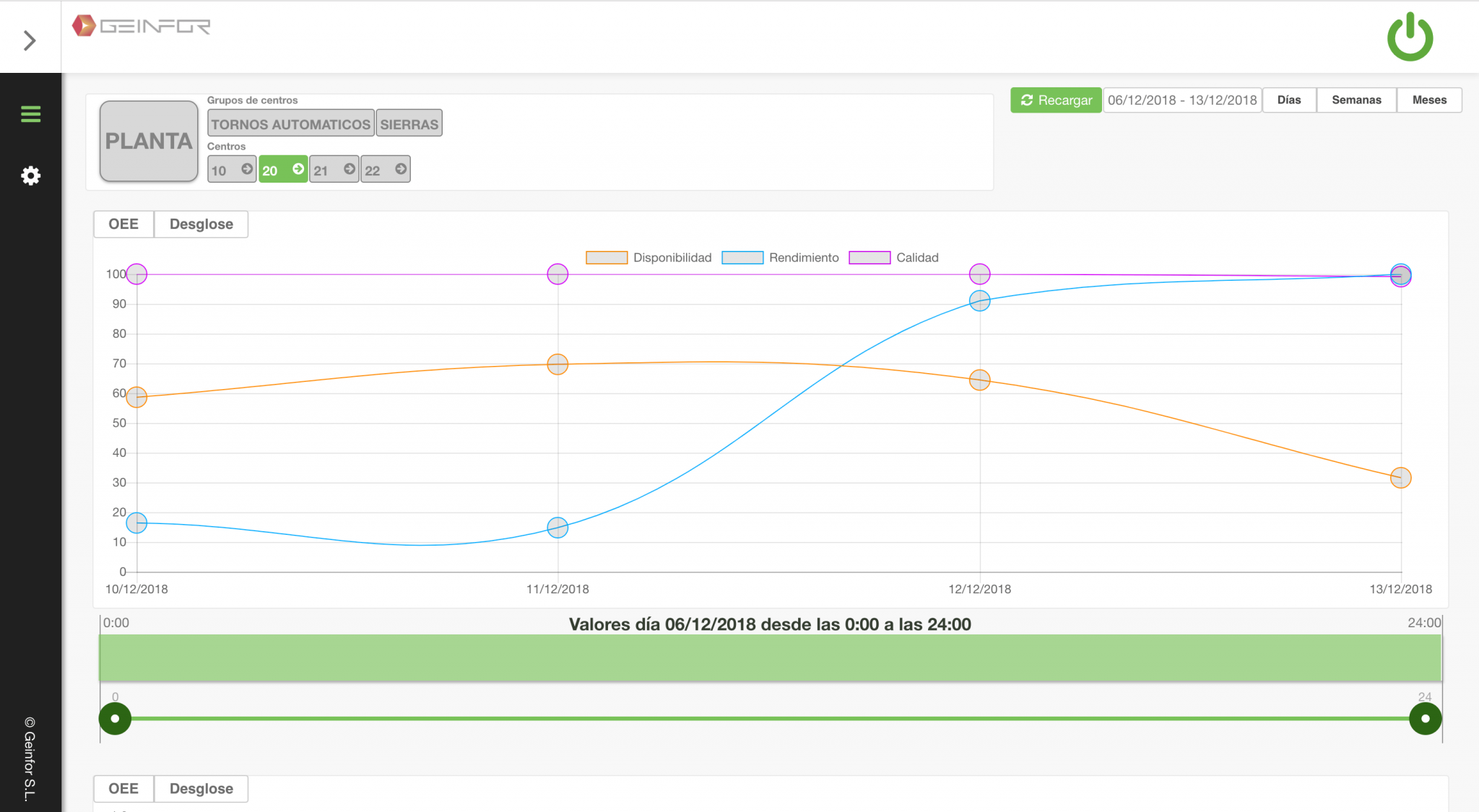Log out using the power icon
Viewport: 1479px width, 812px height.
coord(1409,38)
